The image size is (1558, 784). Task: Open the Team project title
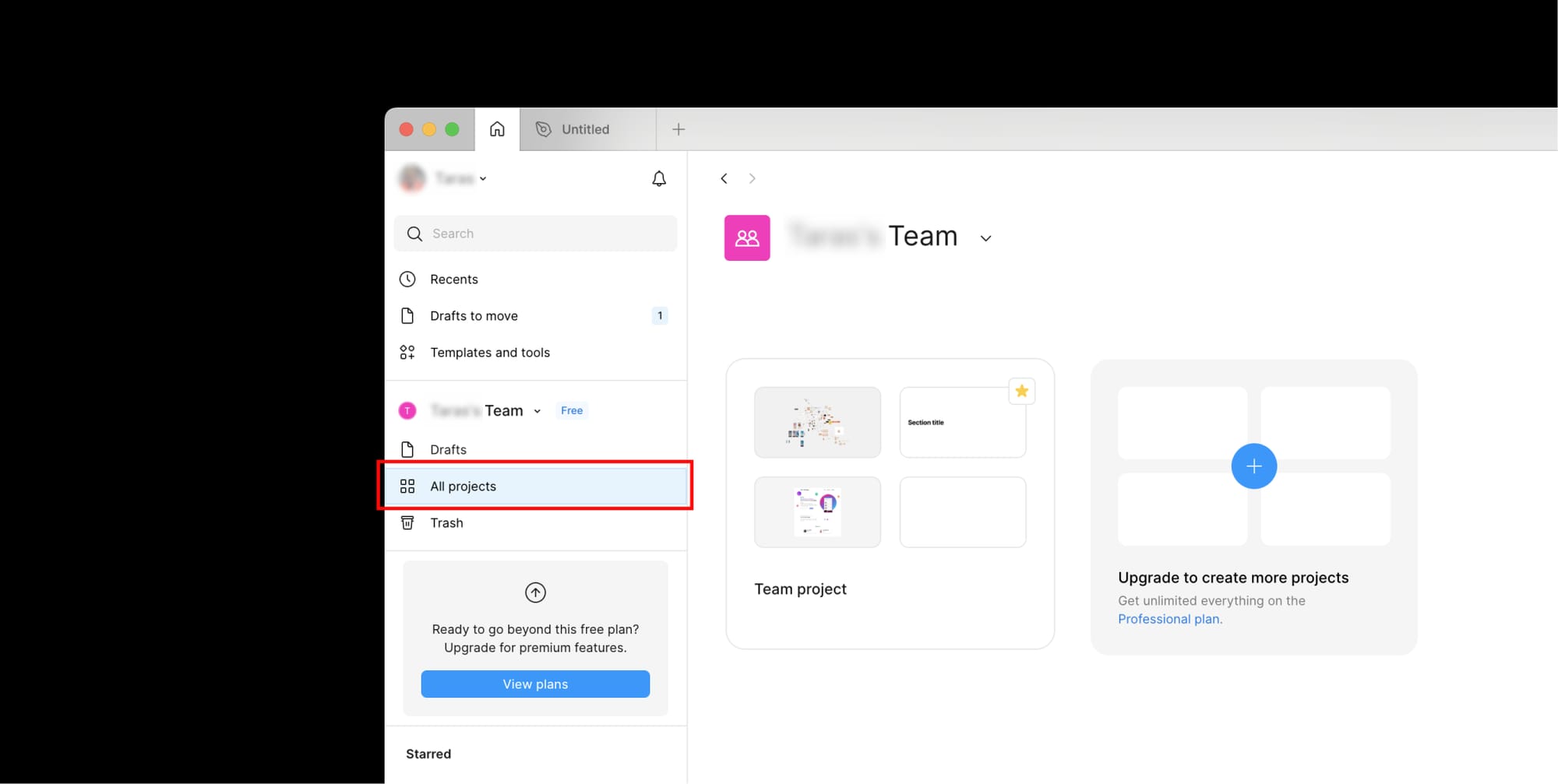click(800, 589)
